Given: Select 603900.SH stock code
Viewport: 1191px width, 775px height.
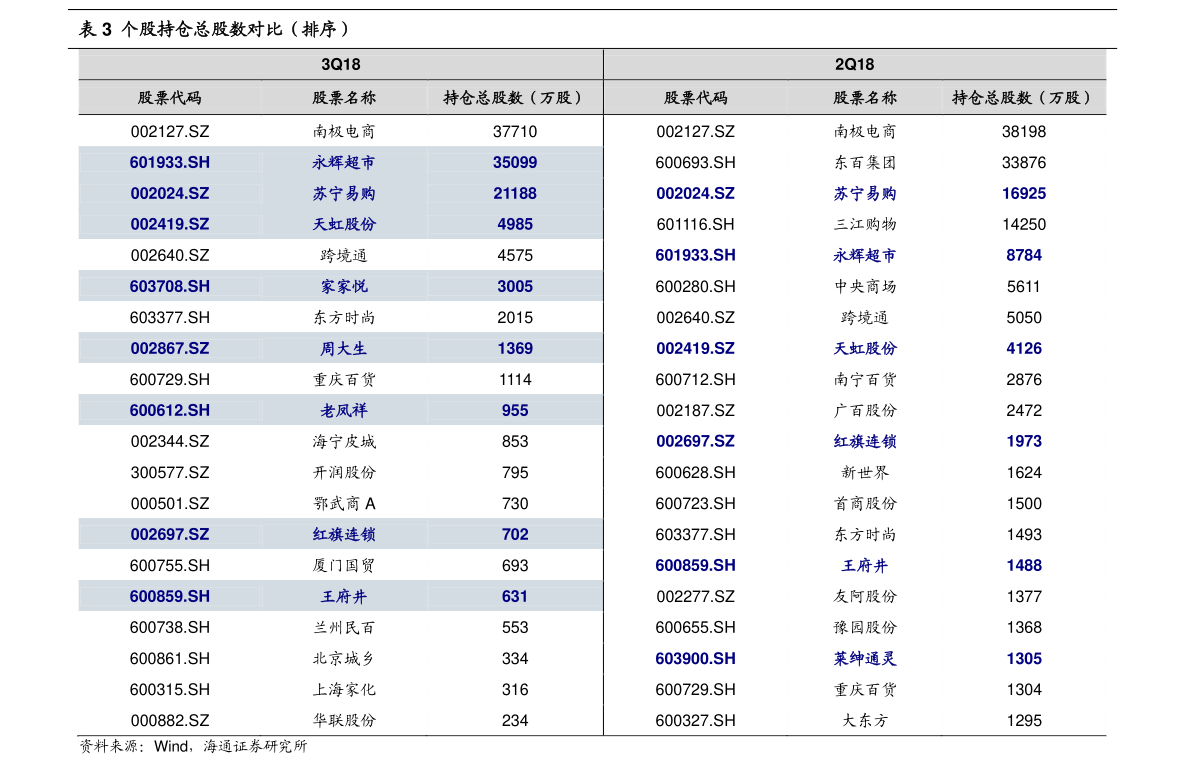Looking at the screenshot, I should [695, 659].
